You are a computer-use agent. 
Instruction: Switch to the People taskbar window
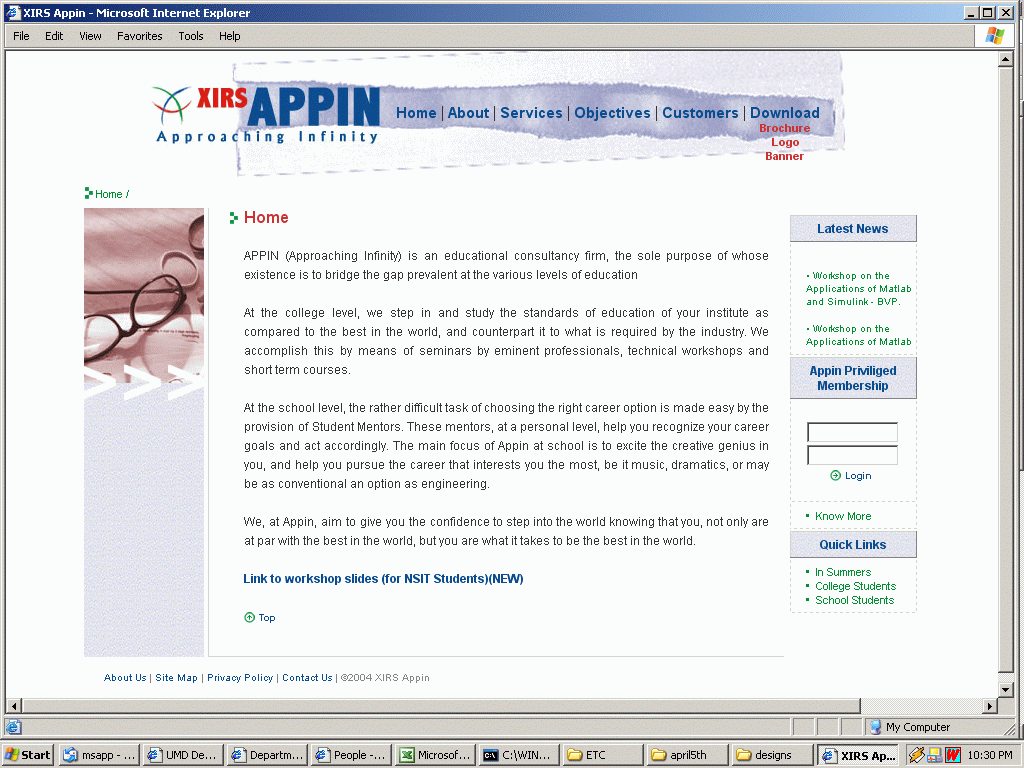coord(351,755)
